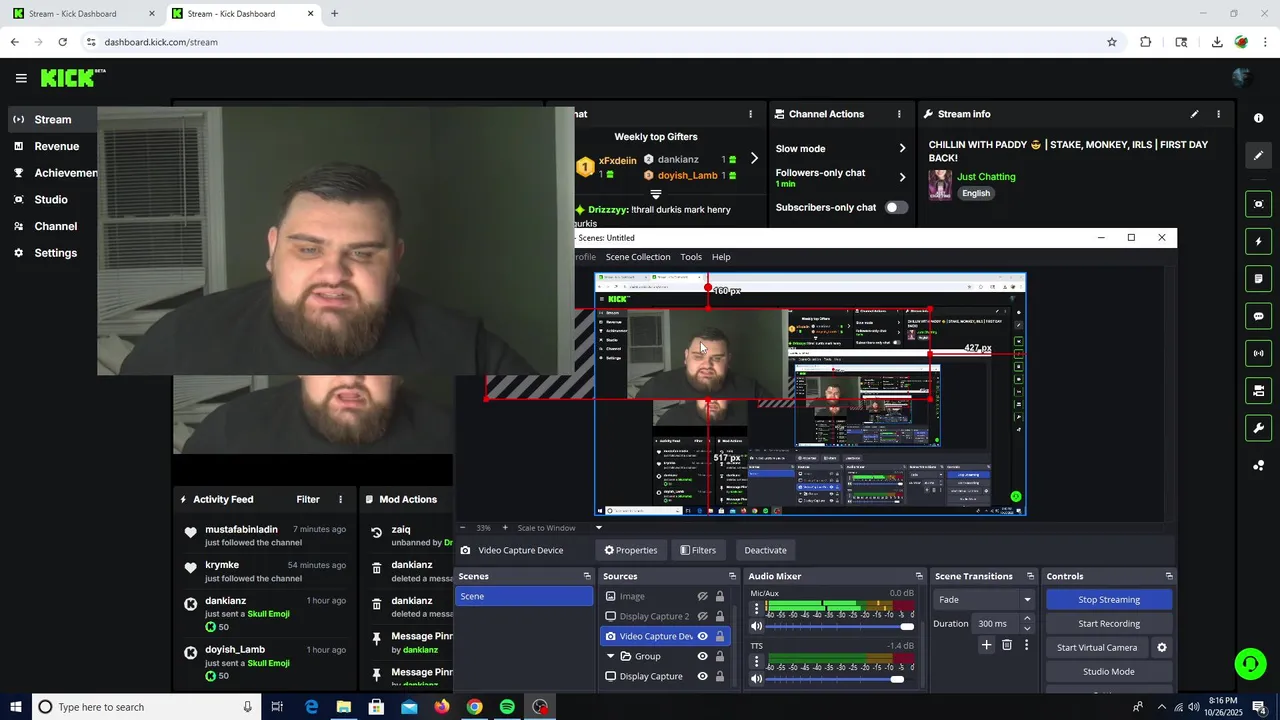Click the broadcast signal icon in sidebar
Viewport: 1280px width, 720px height.
(x=1258, y=353)
